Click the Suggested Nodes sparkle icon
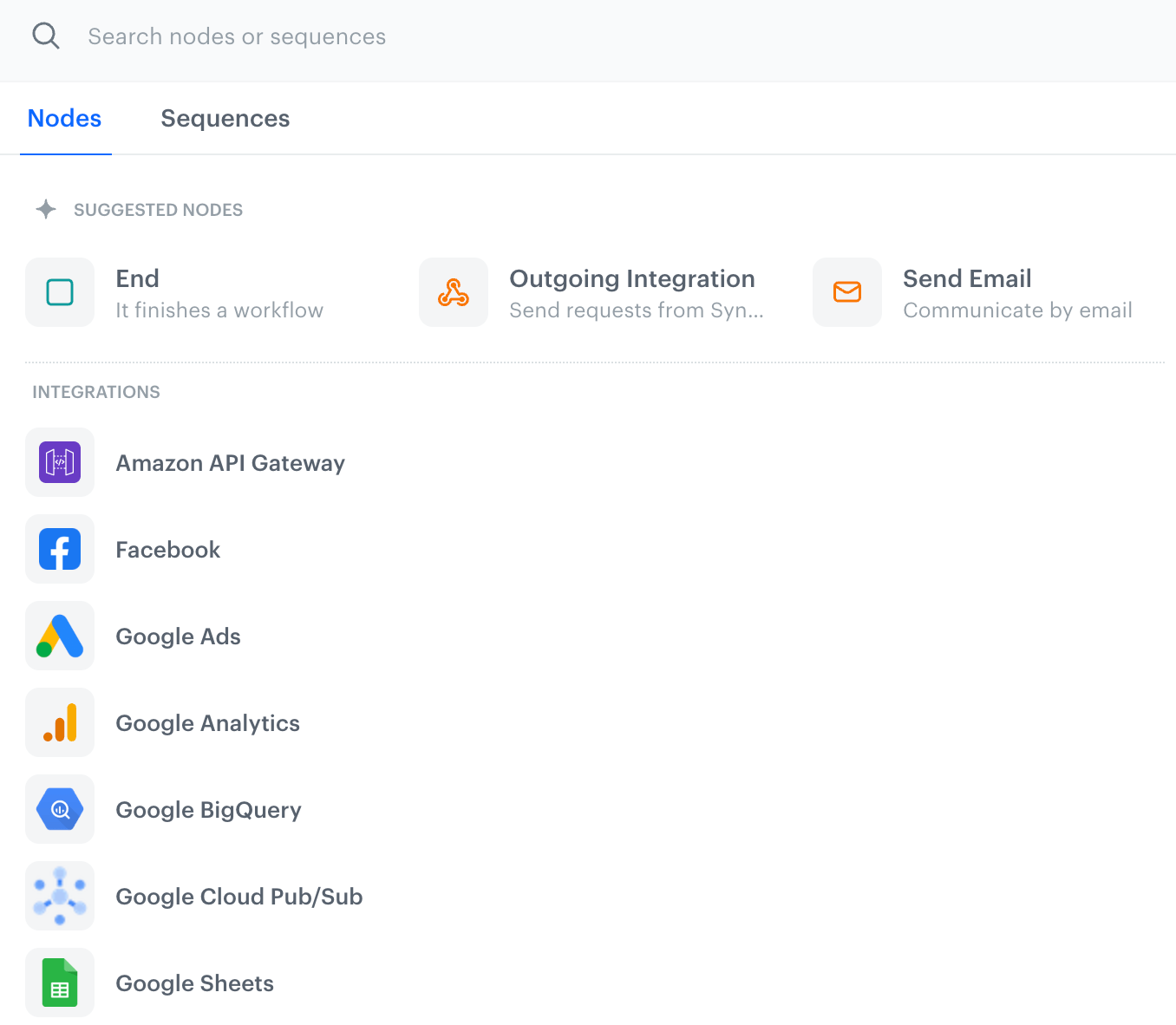The image size is (1176, 1025). [x=46, y=209]
